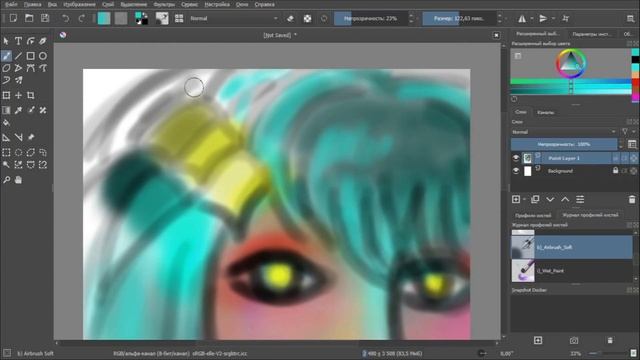Select the Fill bucket tool
Viewport: 640px width, 360px height.
coord(6,122)
